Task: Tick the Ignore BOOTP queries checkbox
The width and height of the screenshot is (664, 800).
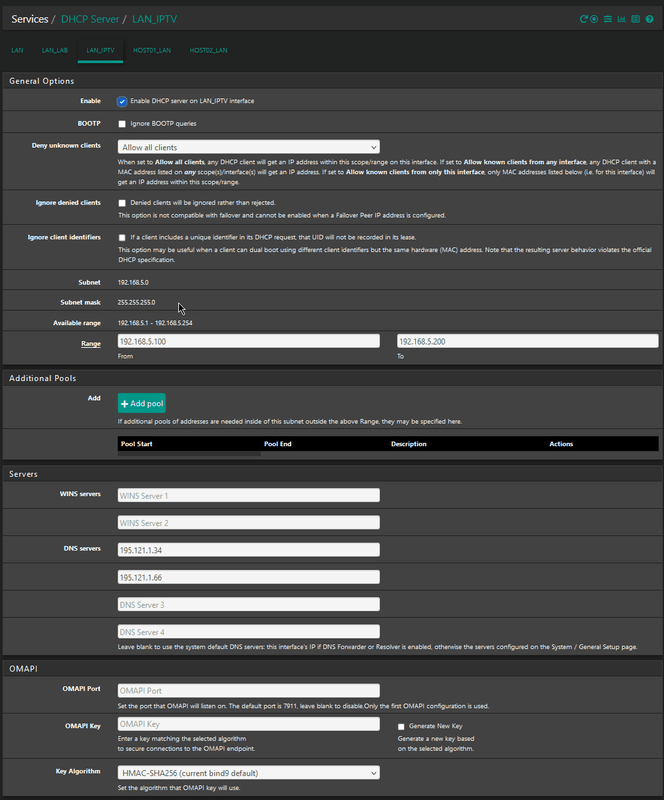Action: pos(122,124)
